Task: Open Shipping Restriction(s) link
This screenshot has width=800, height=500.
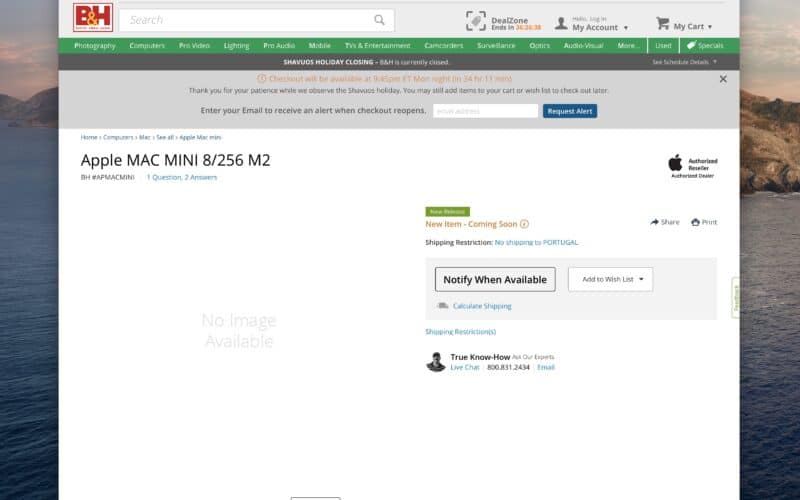Action: click(461, 332)
